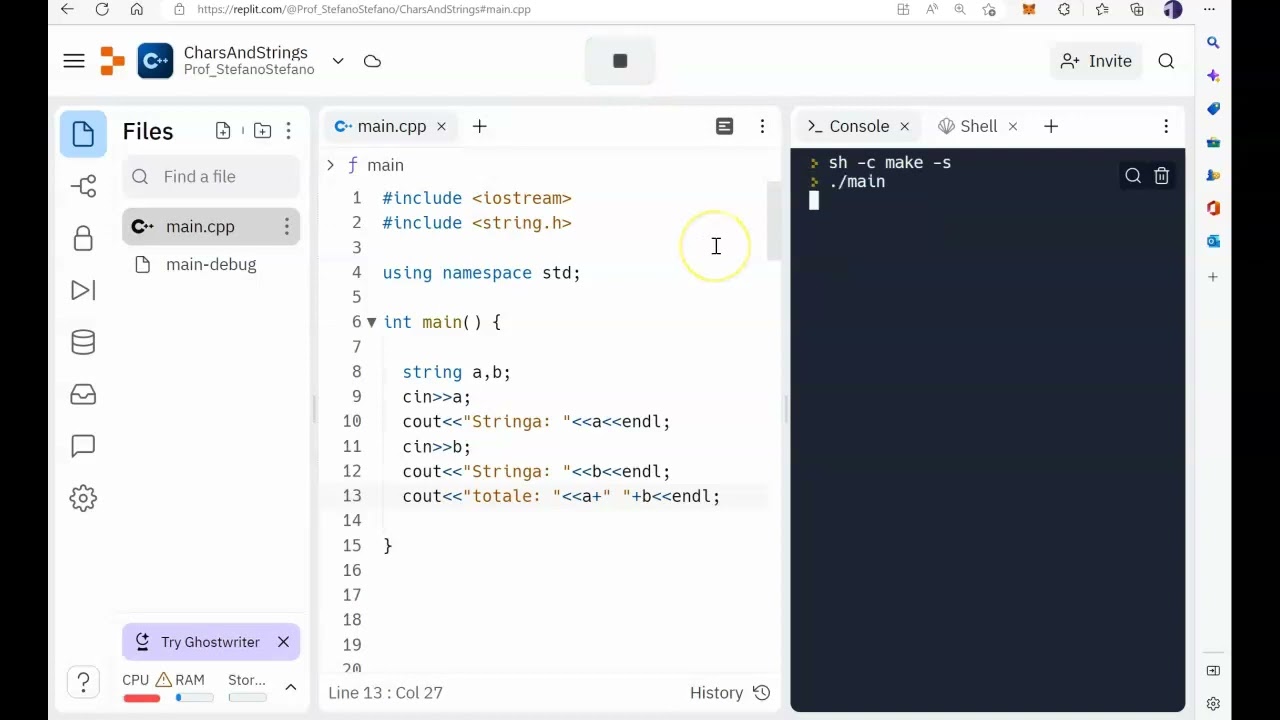Go back in the browser
This screenshot has height=720, width=1280.
pos(67,9)
